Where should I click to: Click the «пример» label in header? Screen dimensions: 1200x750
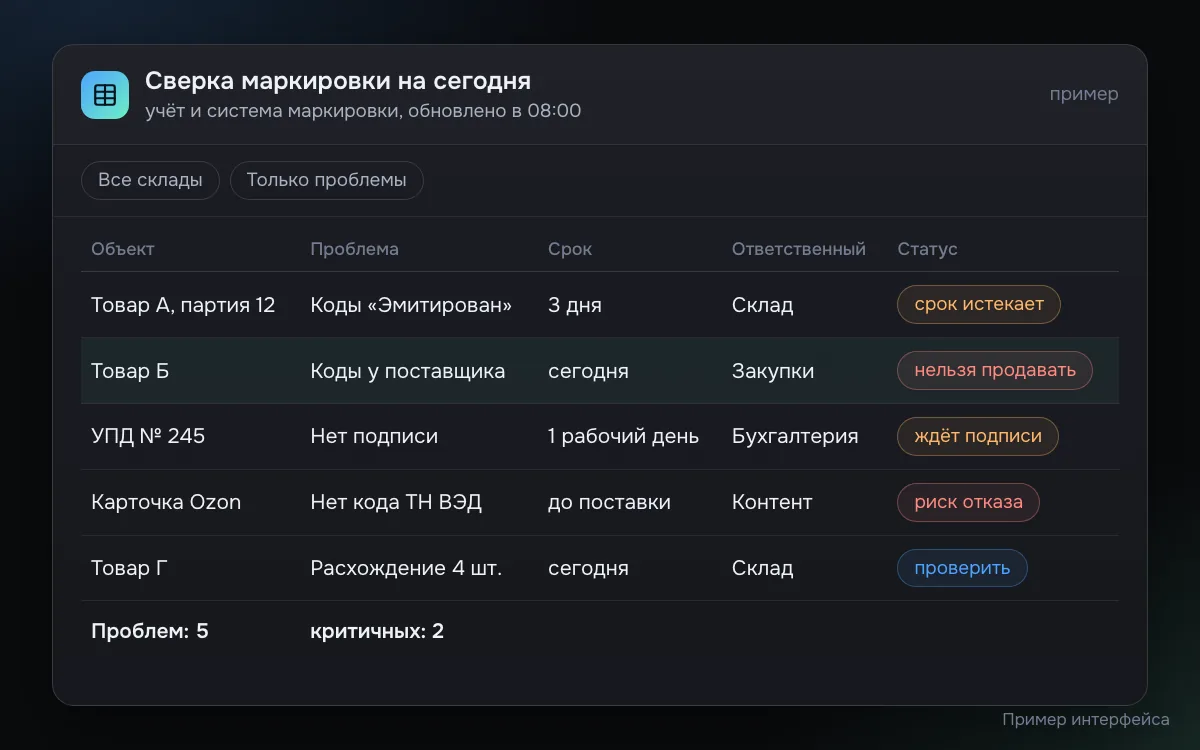click(x=1084, y=94)
